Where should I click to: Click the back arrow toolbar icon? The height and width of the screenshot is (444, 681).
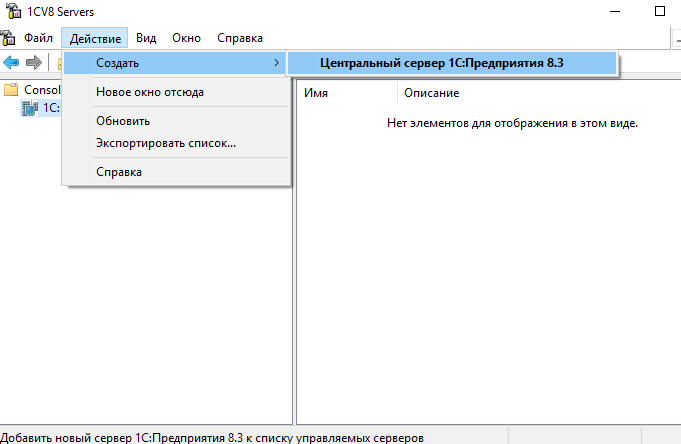(x=11, y=63)
